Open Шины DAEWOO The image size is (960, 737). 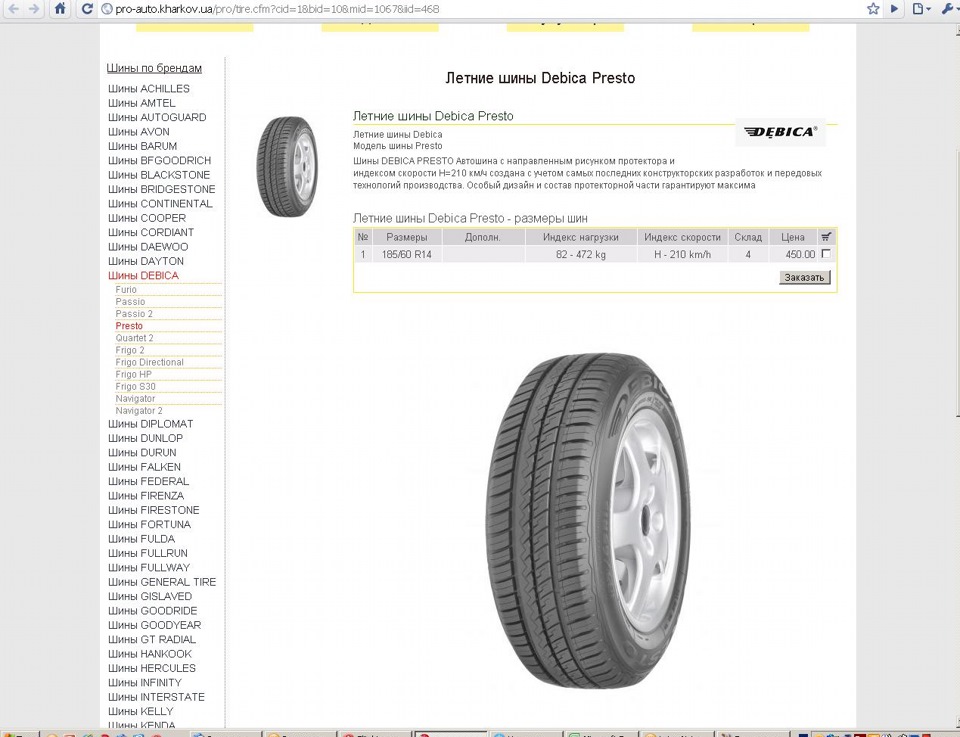click(x=148, y=247)
